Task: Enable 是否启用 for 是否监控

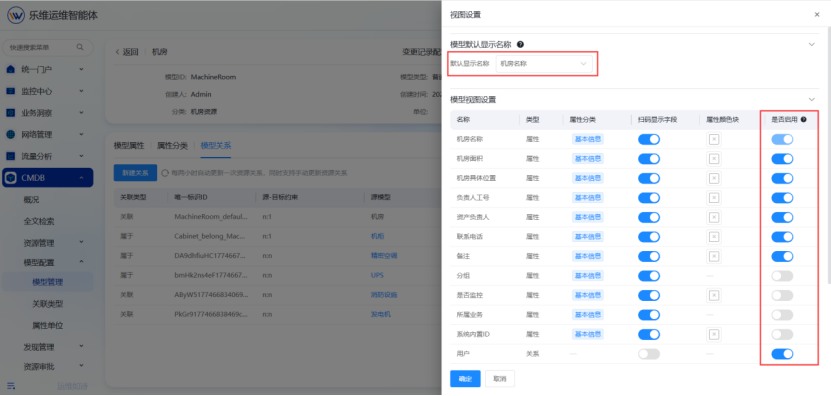Action: (782, 295)
